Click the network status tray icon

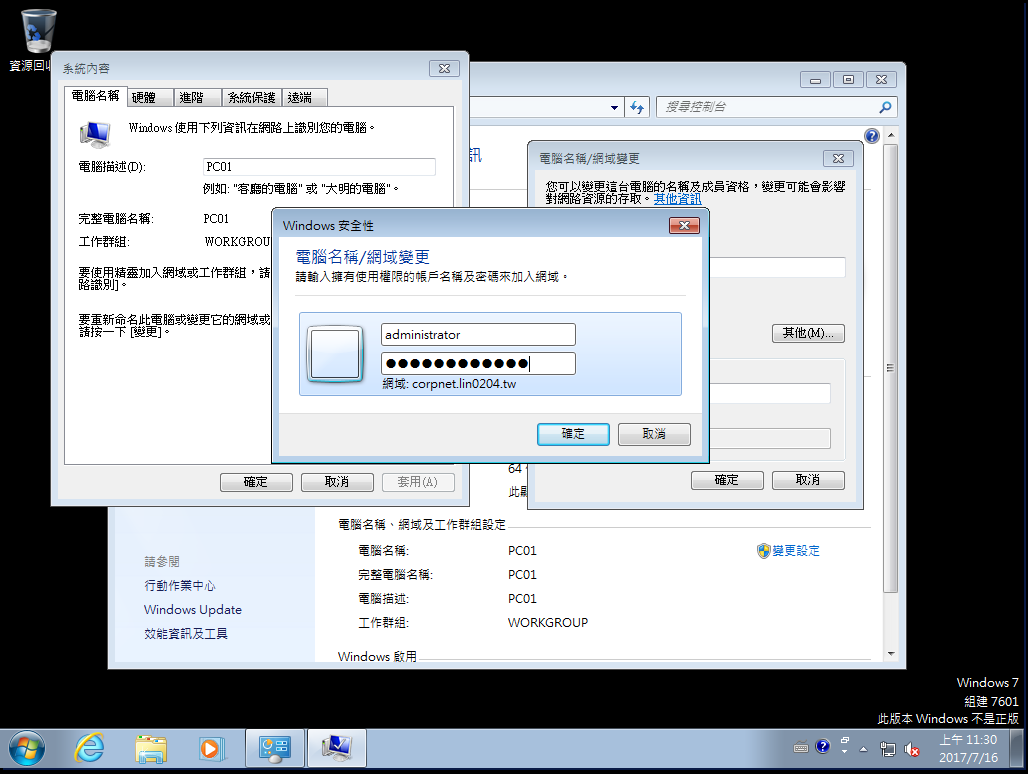tap(888, 749)
